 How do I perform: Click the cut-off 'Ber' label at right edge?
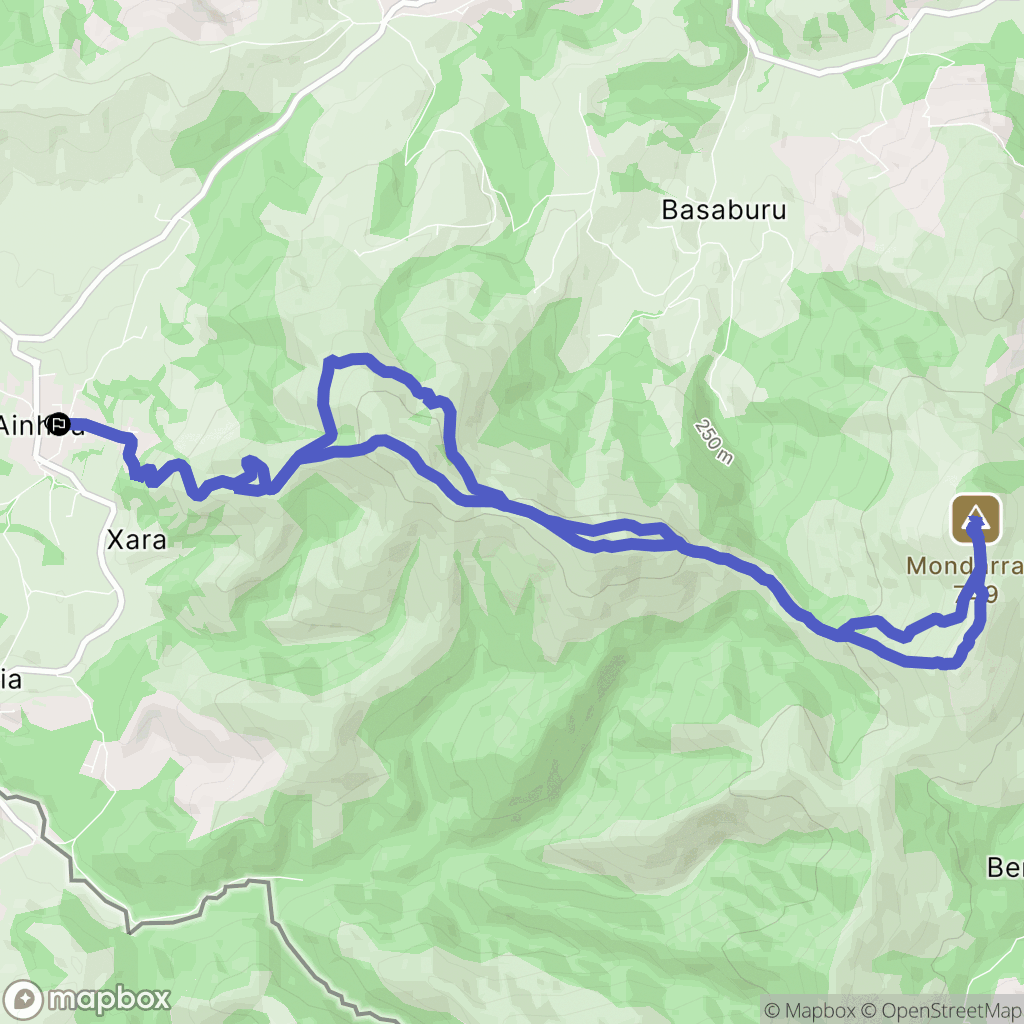click(x=1005, y=867)
